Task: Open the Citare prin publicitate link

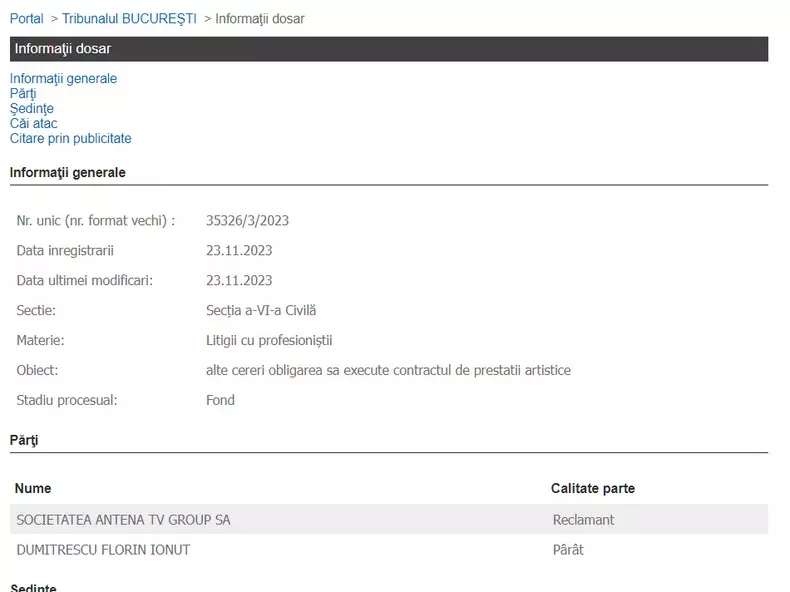Action: tap(71, 139)
